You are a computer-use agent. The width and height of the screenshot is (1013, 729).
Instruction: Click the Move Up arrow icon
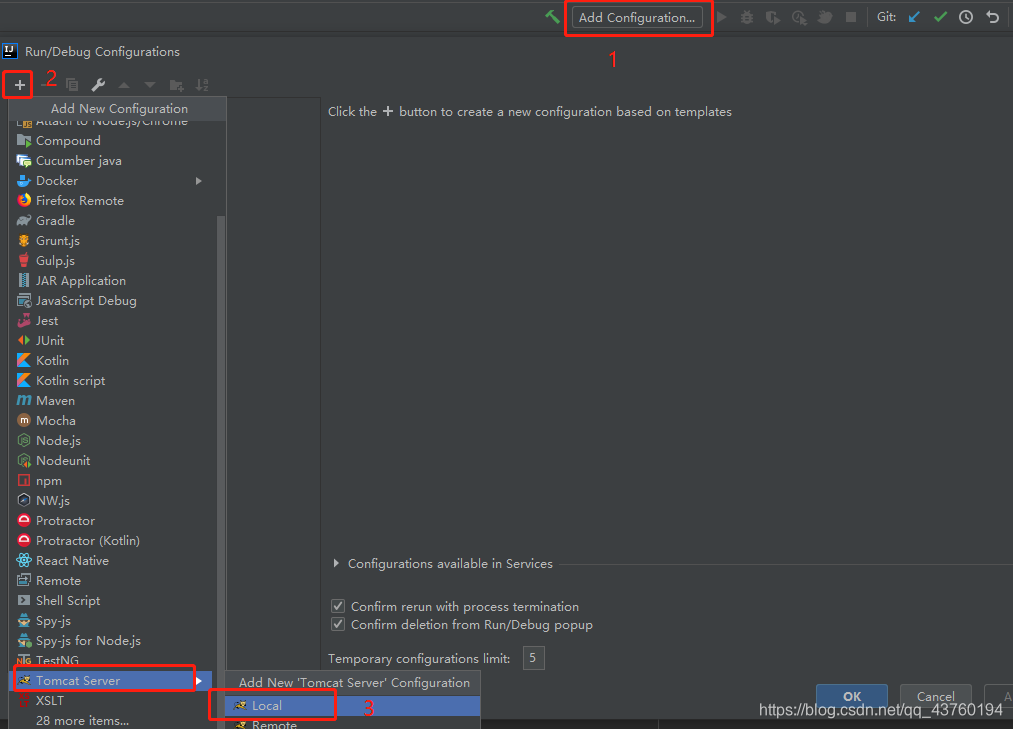(124, 85)
